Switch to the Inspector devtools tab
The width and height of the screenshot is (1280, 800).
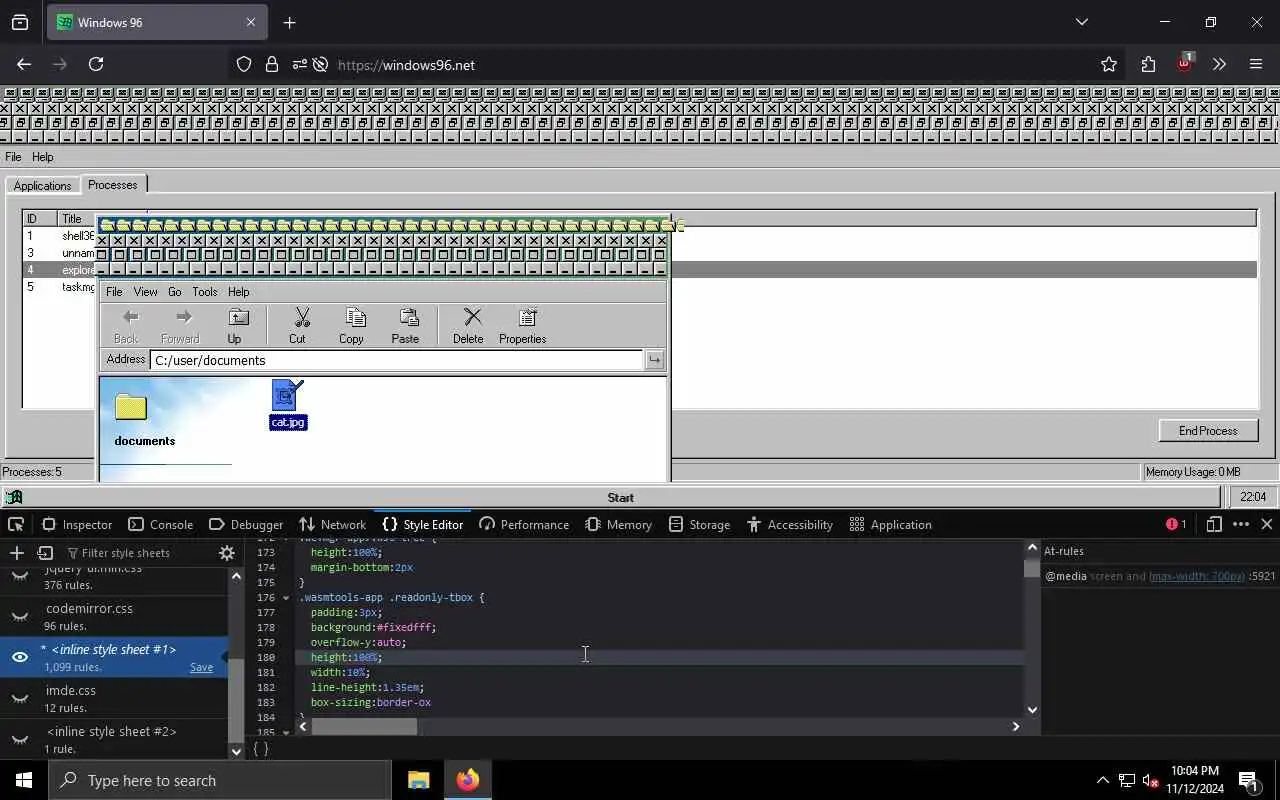(77, 524)
